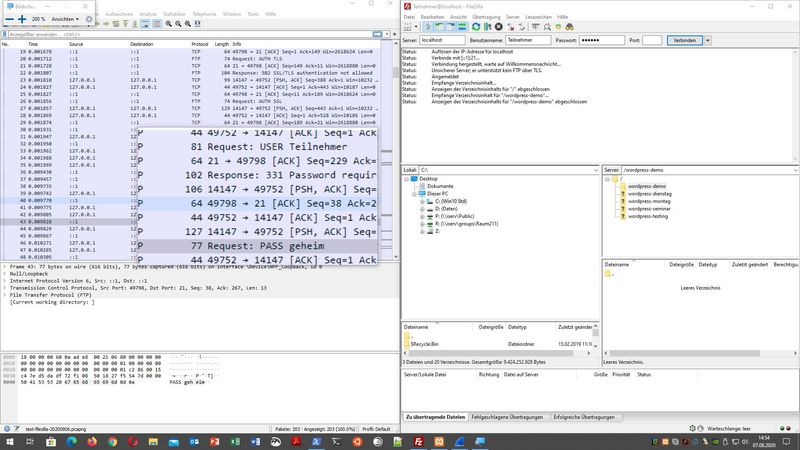Open FileZilla from the taskbar
Screen dimensions: 800x450
(418, 442)
